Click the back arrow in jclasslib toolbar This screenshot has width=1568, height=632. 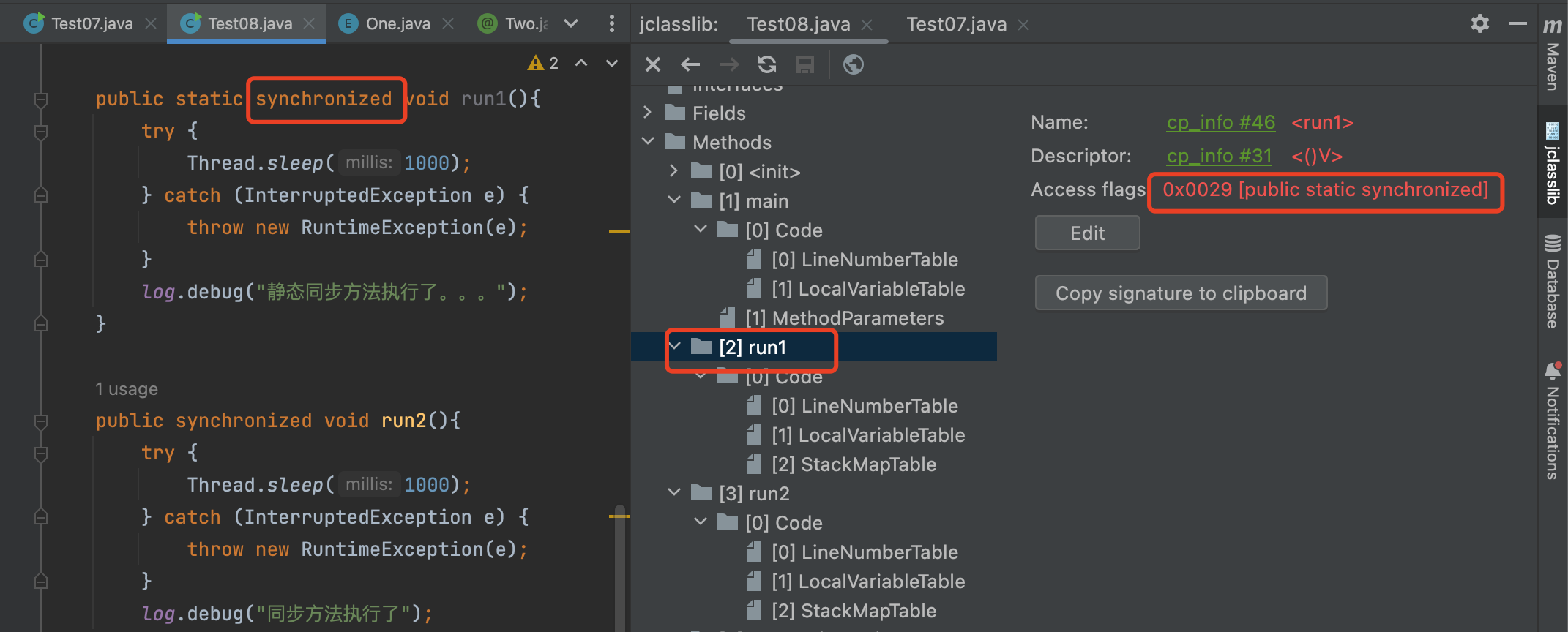click(x=690, y=65)
